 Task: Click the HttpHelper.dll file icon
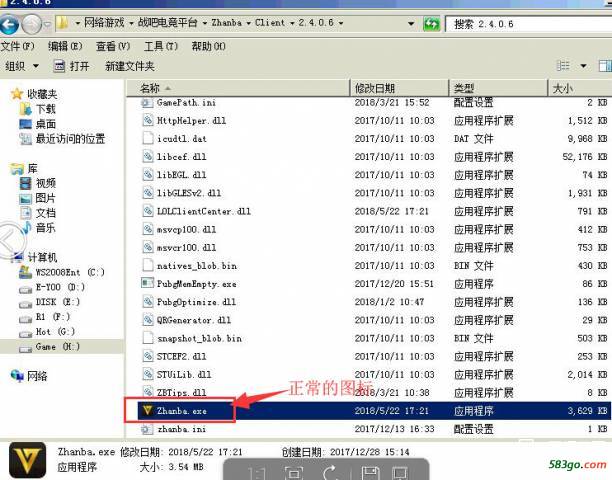(x=147, y=120)
